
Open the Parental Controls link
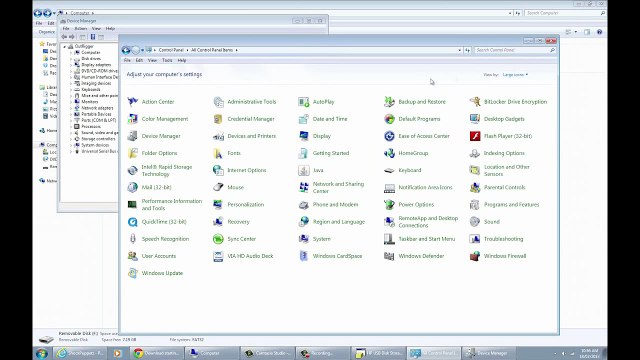pos(504,187)
